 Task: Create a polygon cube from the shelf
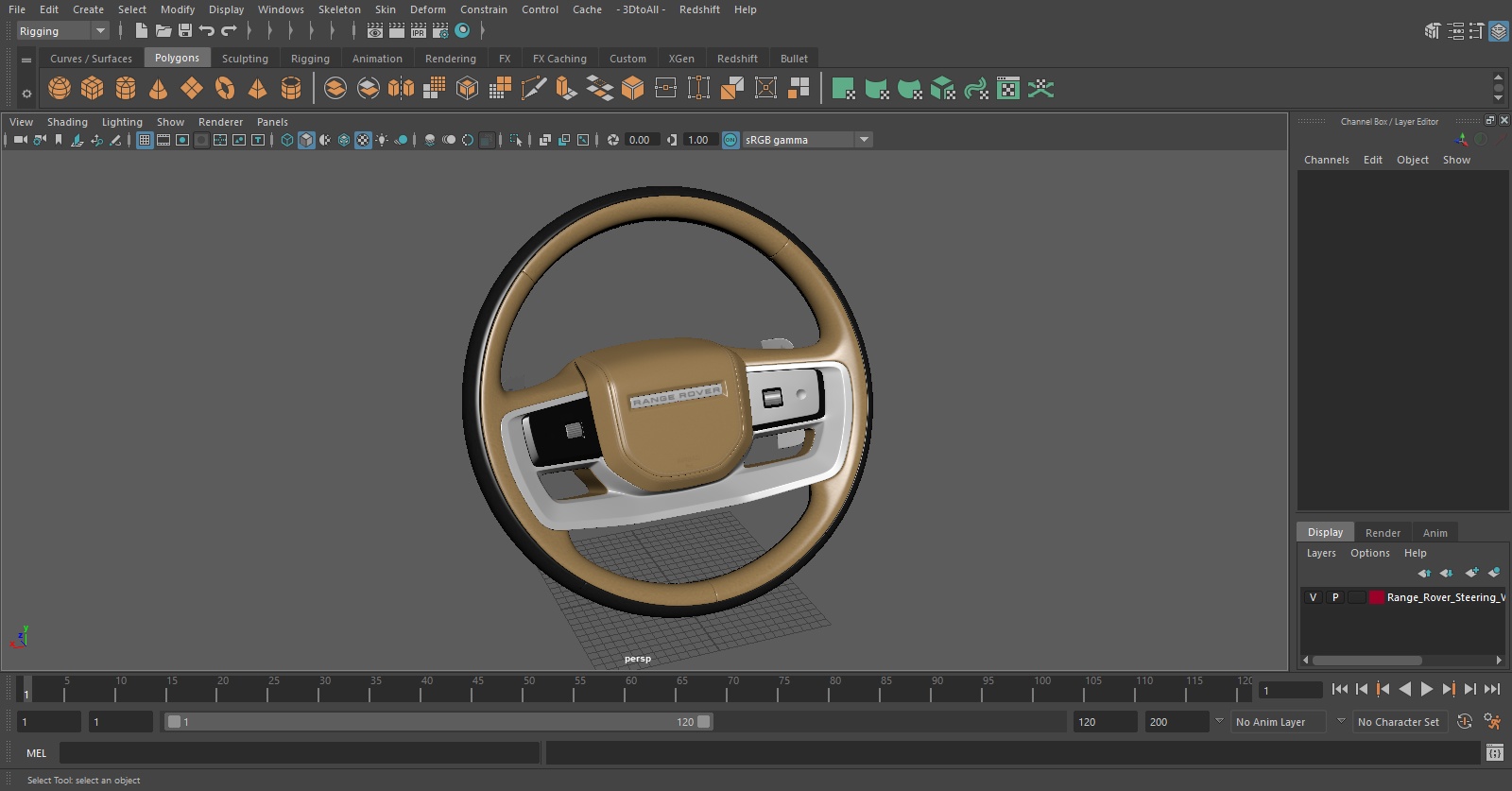point(93,89)
